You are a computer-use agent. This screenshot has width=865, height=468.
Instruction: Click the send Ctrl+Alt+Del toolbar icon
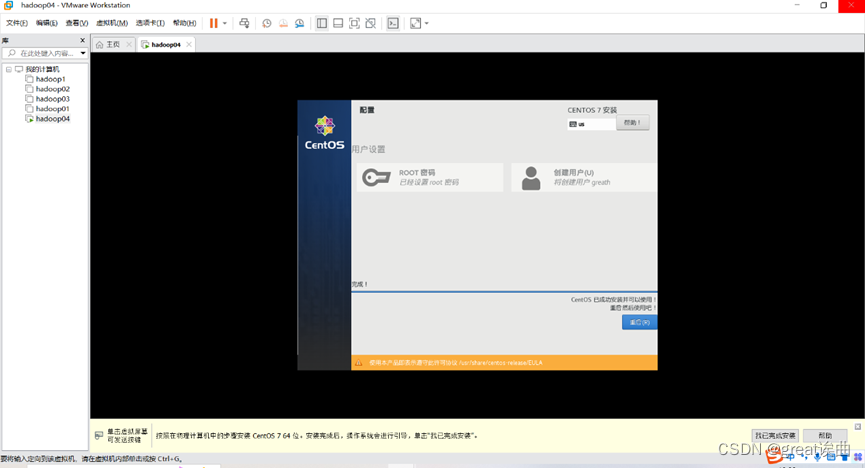point(244,23)
